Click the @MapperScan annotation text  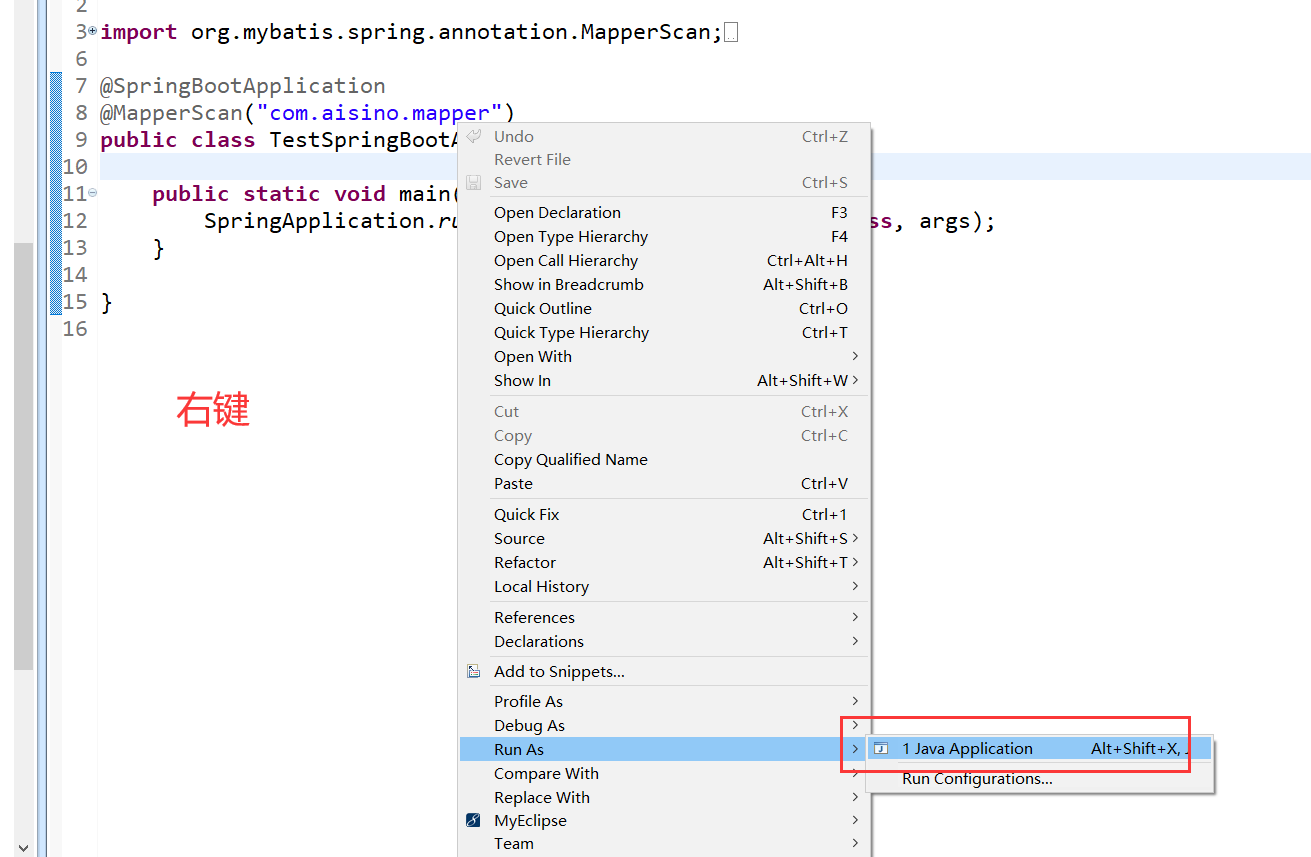(x=171, y=113)
